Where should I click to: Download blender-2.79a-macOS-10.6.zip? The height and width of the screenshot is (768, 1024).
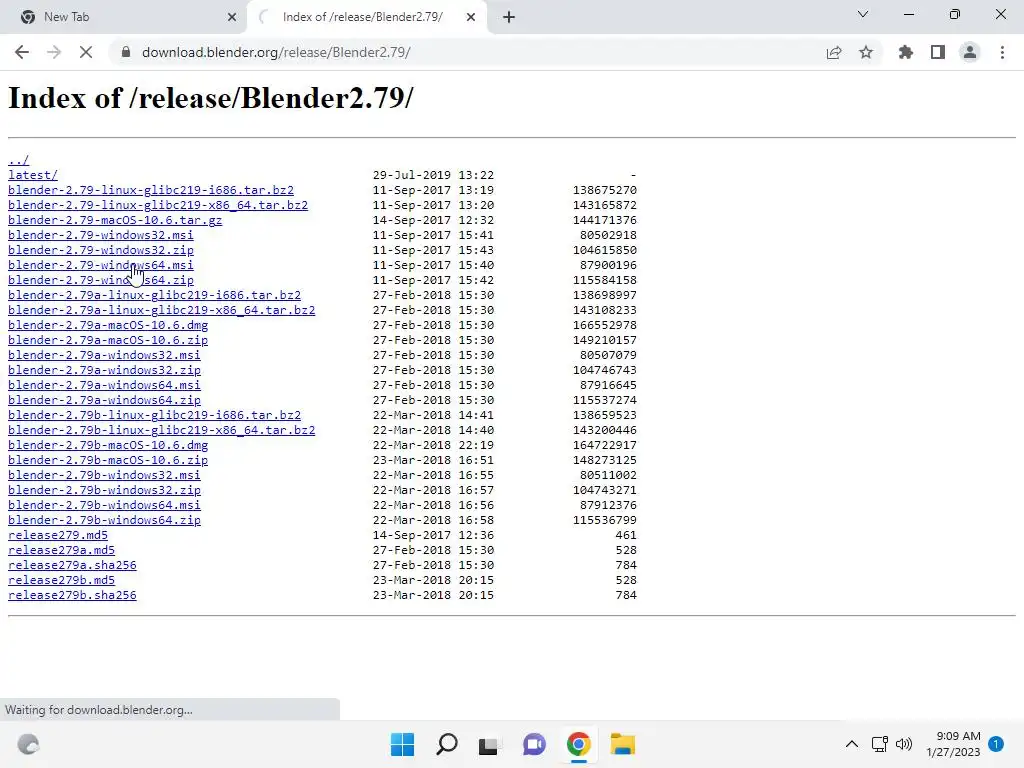pyautogui.click(x=108, y=340)
